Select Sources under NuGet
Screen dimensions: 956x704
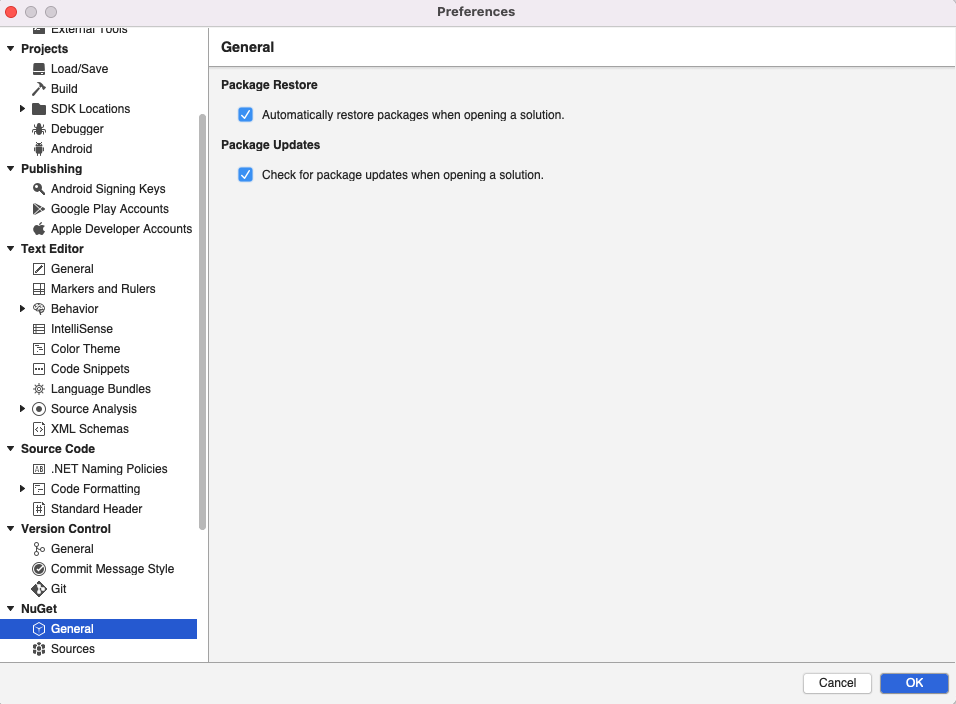pos(73,648)
